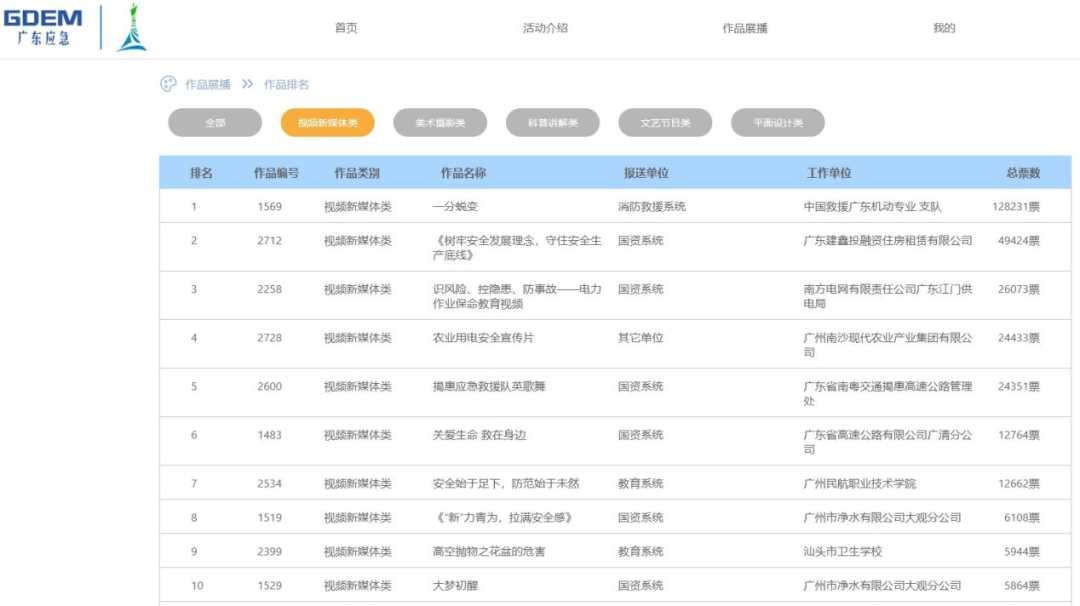Click vote count 128231票
Viewport: 1080px width, 606px height.
pyautogui.click(x=1016, y=206)
